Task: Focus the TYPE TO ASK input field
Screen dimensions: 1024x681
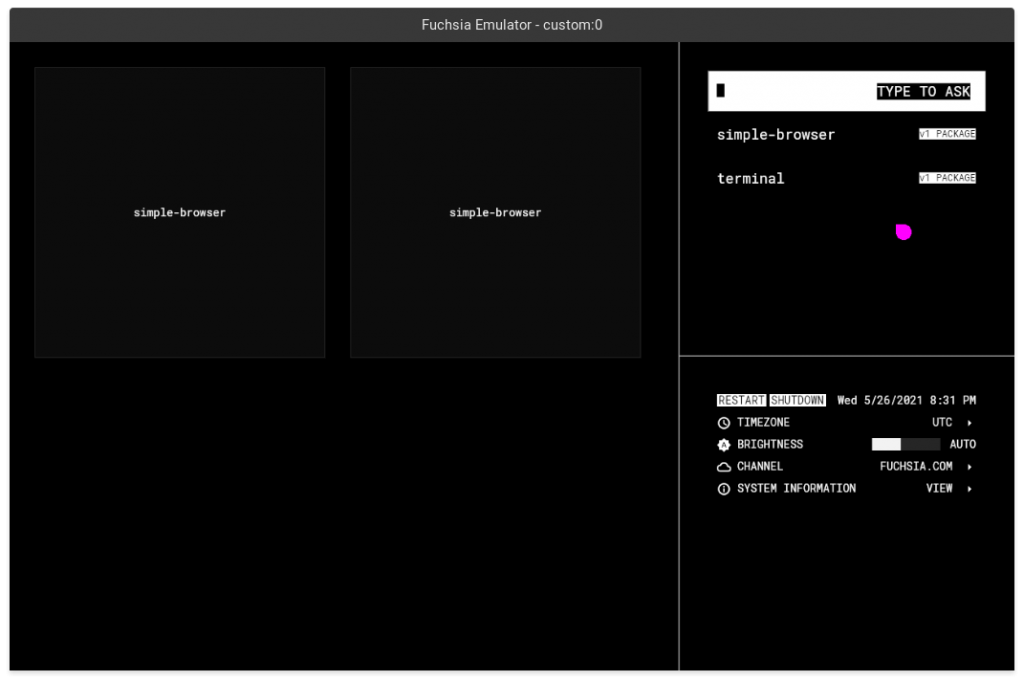Action: click(x=846, y=91)
